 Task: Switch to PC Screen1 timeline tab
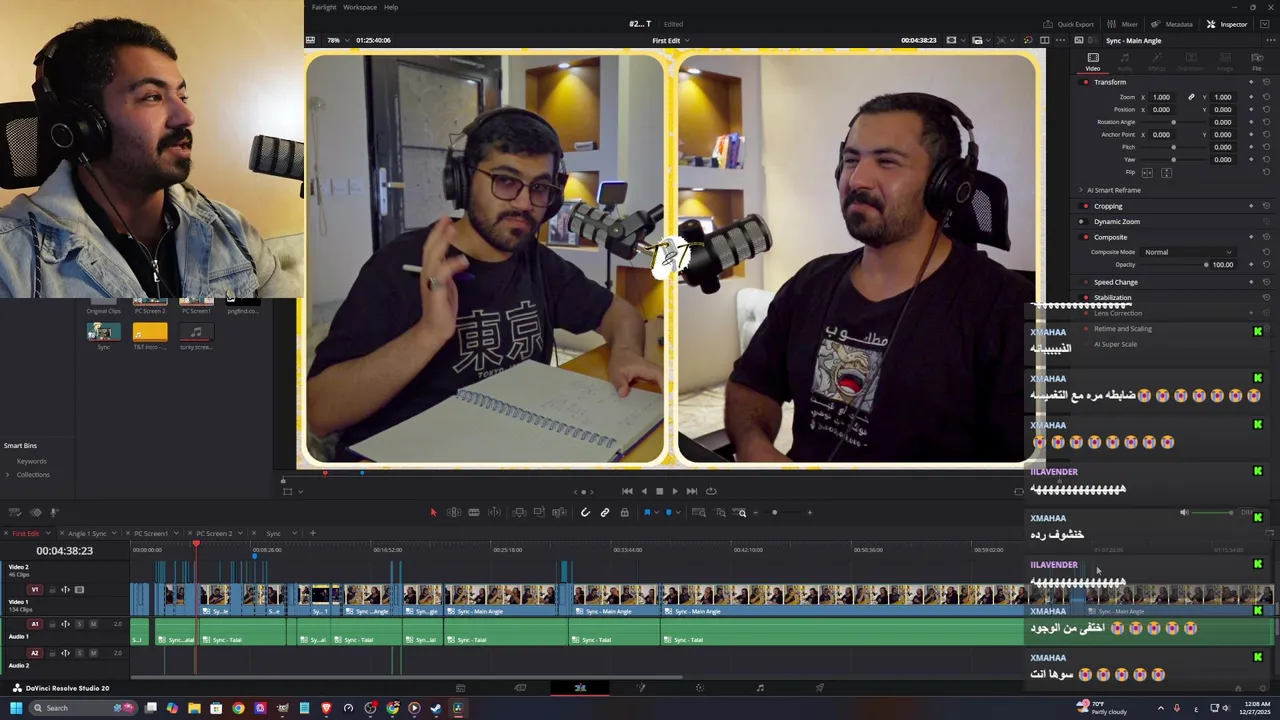point(151,533)
